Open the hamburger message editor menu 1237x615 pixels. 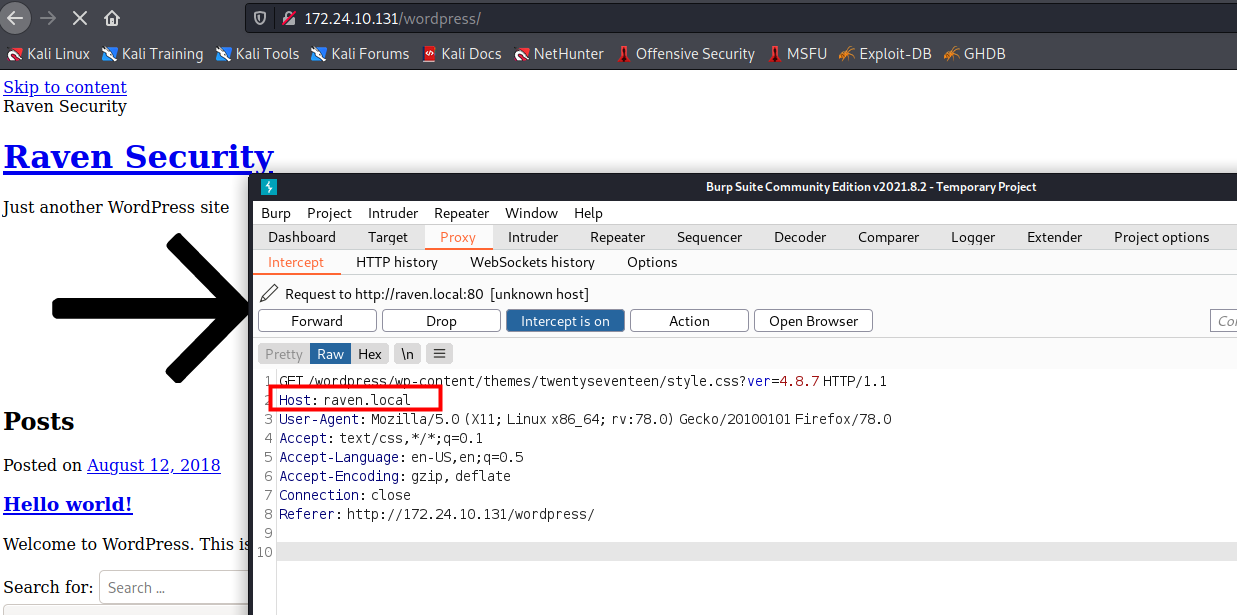439,354
